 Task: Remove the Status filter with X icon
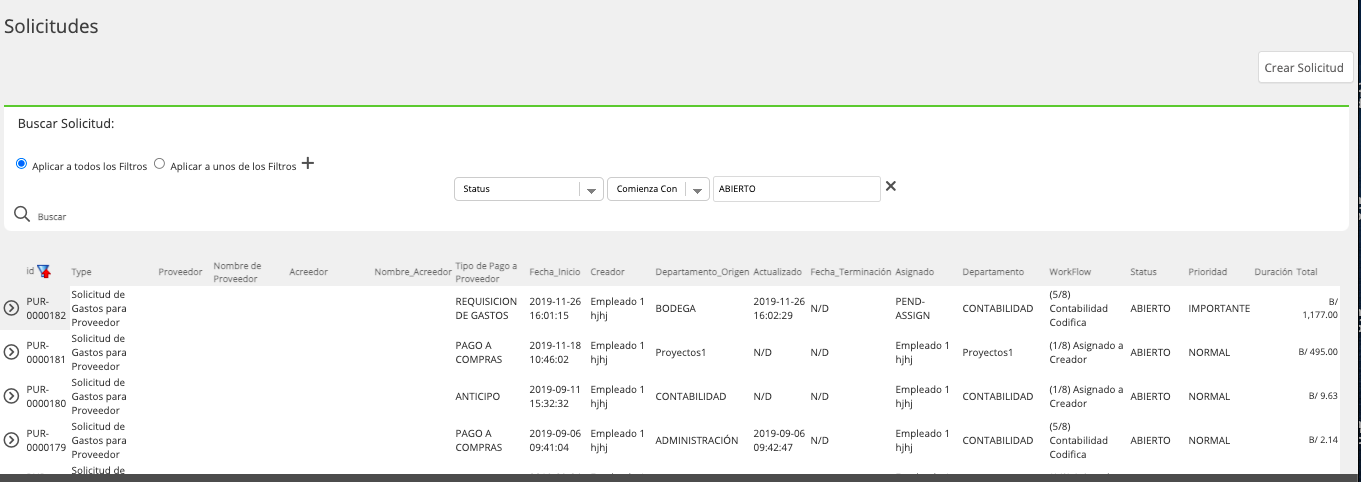[x=891, y=186]
